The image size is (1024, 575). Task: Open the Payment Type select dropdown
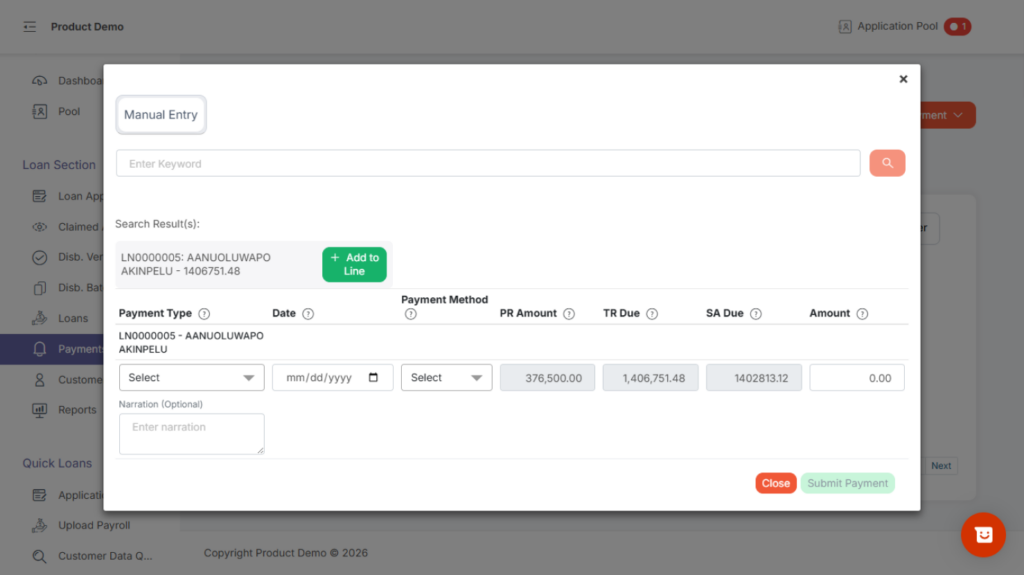click(191, 378)
